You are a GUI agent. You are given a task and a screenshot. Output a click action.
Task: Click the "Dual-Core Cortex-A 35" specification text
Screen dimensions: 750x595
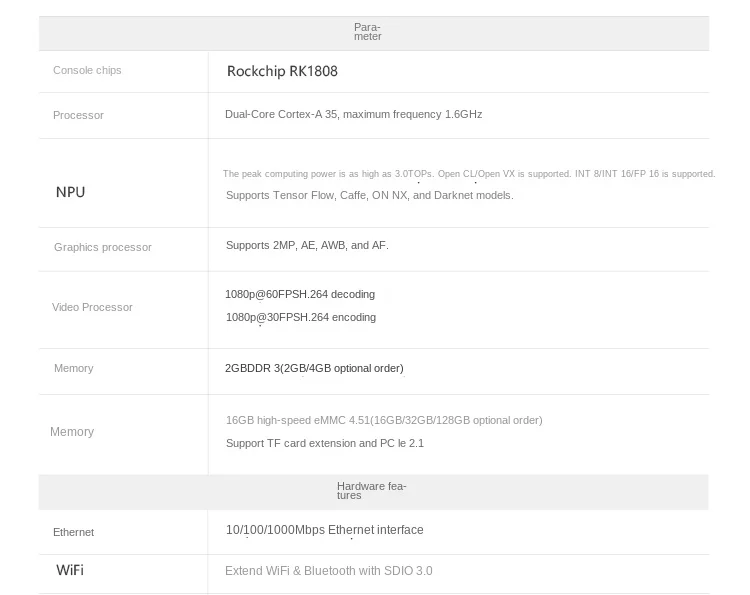(353, 115)
